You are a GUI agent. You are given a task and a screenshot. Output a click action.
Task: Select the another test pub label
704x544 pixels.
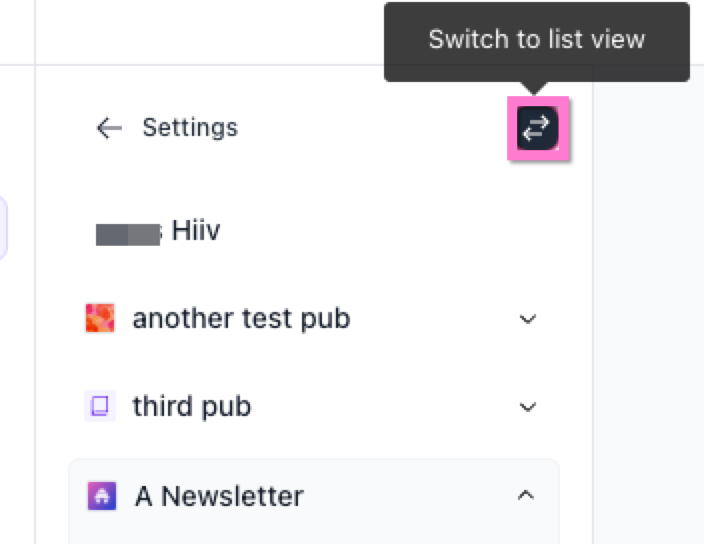[241, 319]
